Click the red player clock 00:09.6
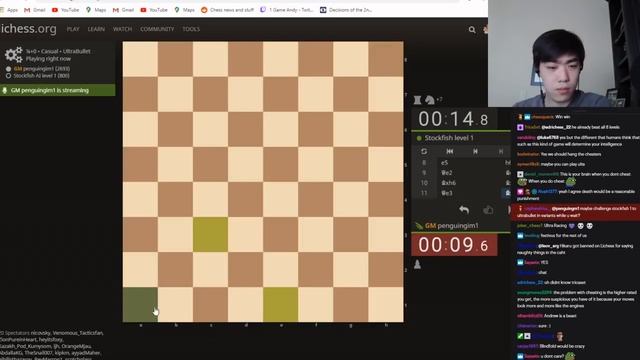 (454, 245)
